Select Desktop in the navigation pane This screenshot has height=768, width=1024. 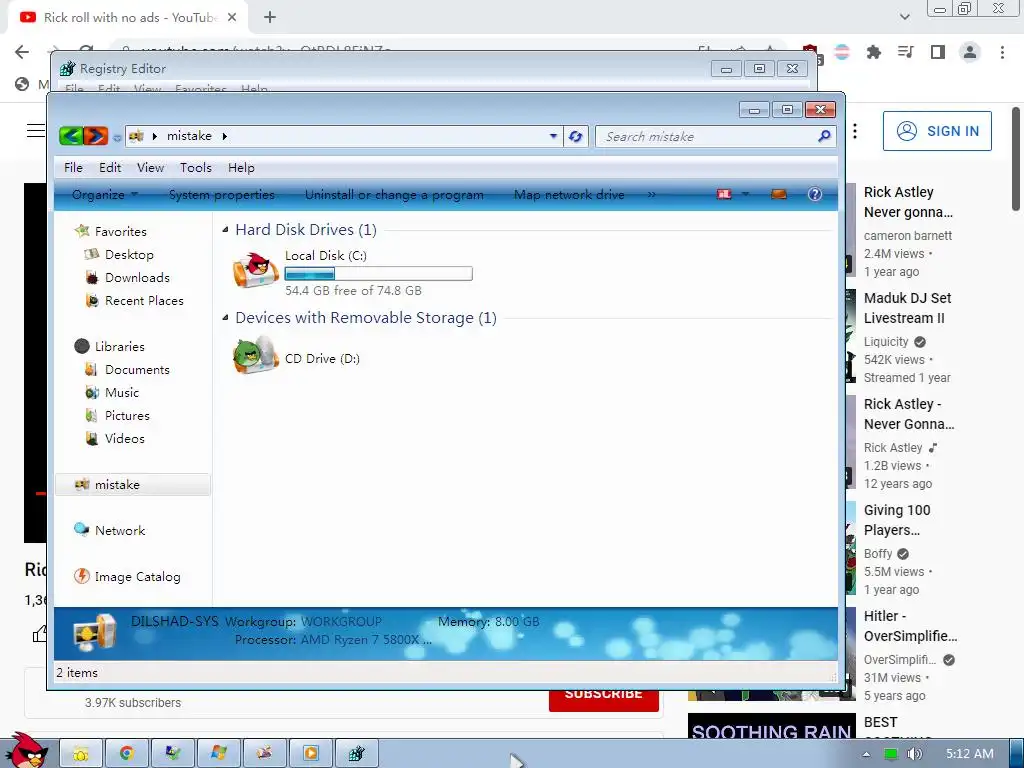(129, 255)
